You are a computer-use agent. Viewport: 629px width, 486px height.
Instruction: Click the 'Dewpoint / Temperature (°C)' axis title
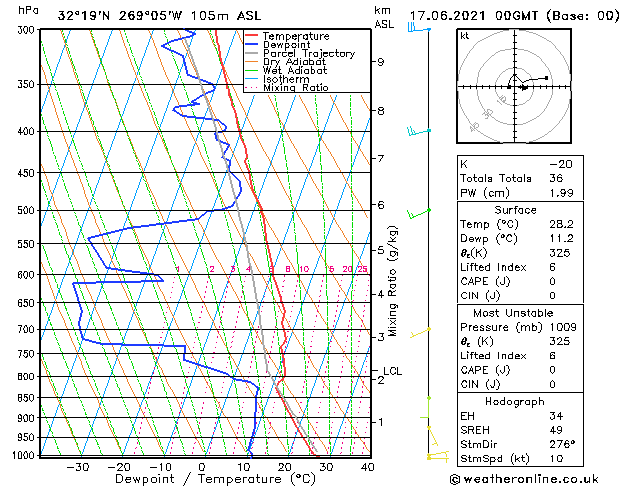[215, 479]
